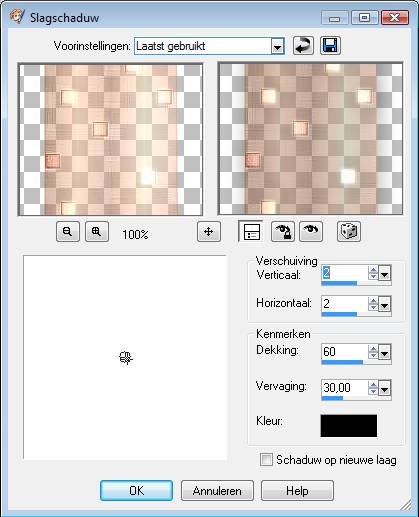Click the Help button
Screen dimensions: 419x517
click(297, 490)
